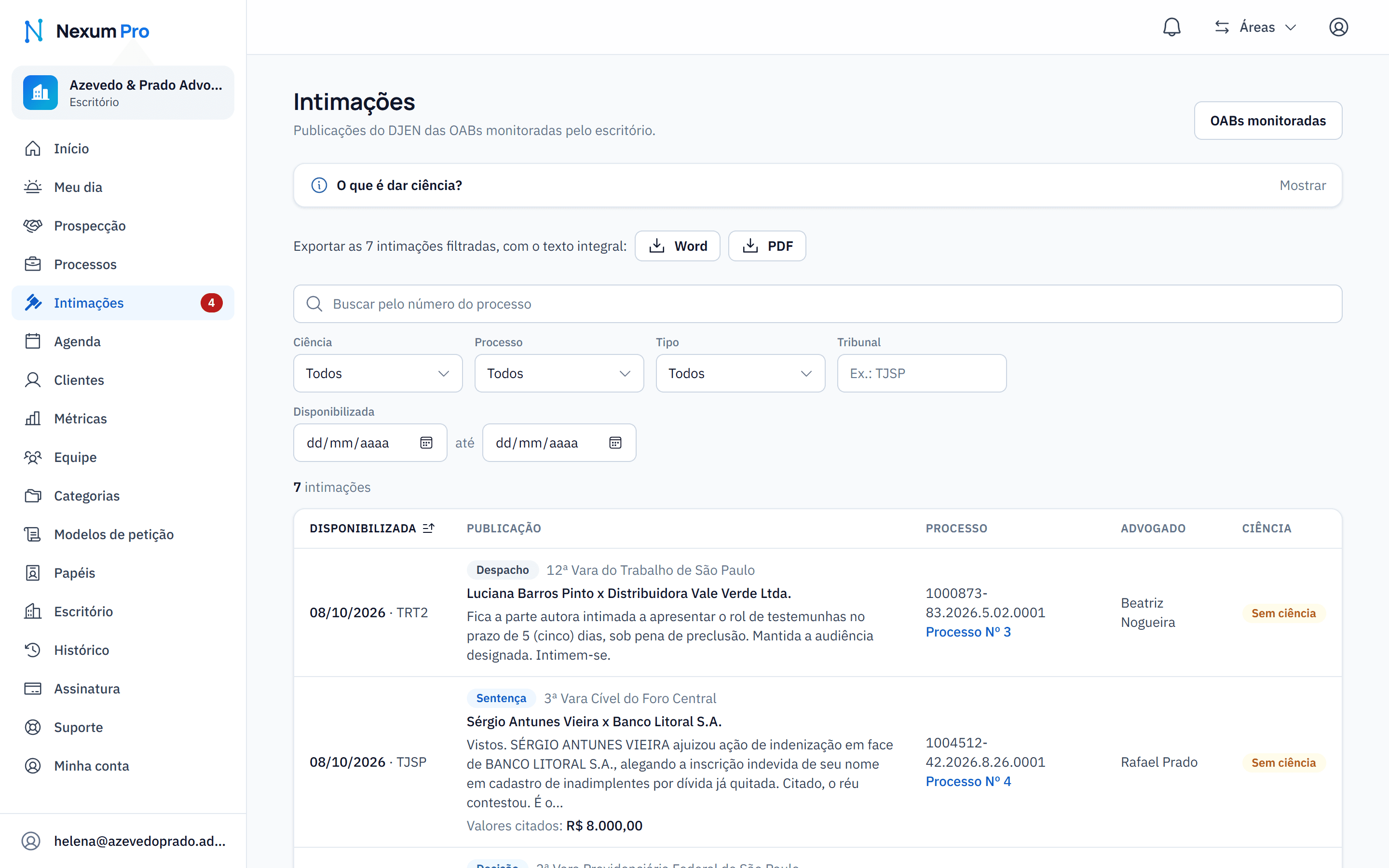Open calendar picker of start date
Viewport: 1389px width, 868px height.
tap(426, 443)
